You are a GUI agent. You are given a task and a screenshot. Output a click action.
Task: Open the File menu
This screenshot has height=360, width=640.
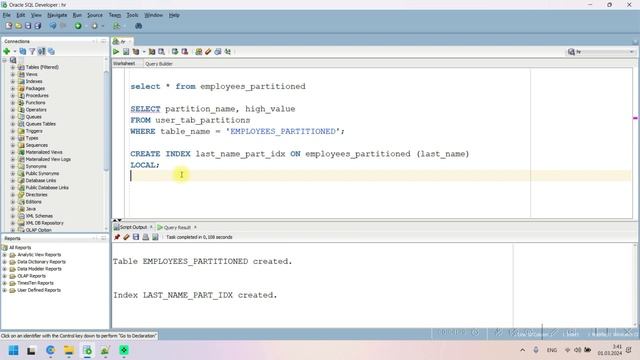point(7,15)
